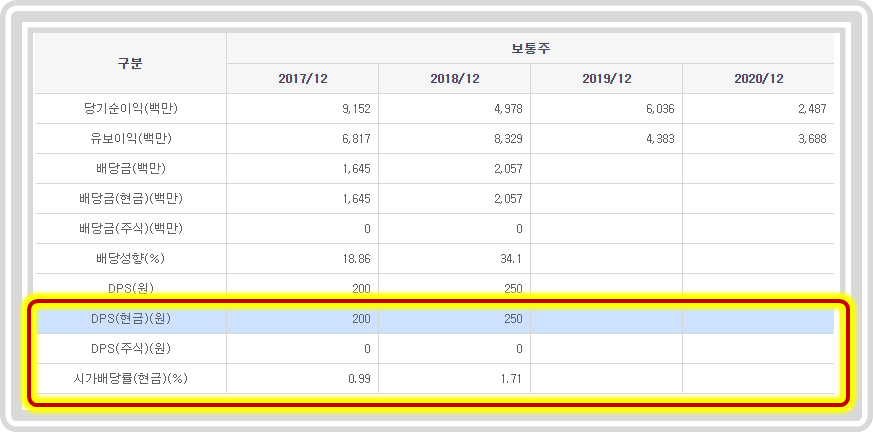873x432 pixels.
Task: Select the 2019/12 column header
Action: coord(606,78)
